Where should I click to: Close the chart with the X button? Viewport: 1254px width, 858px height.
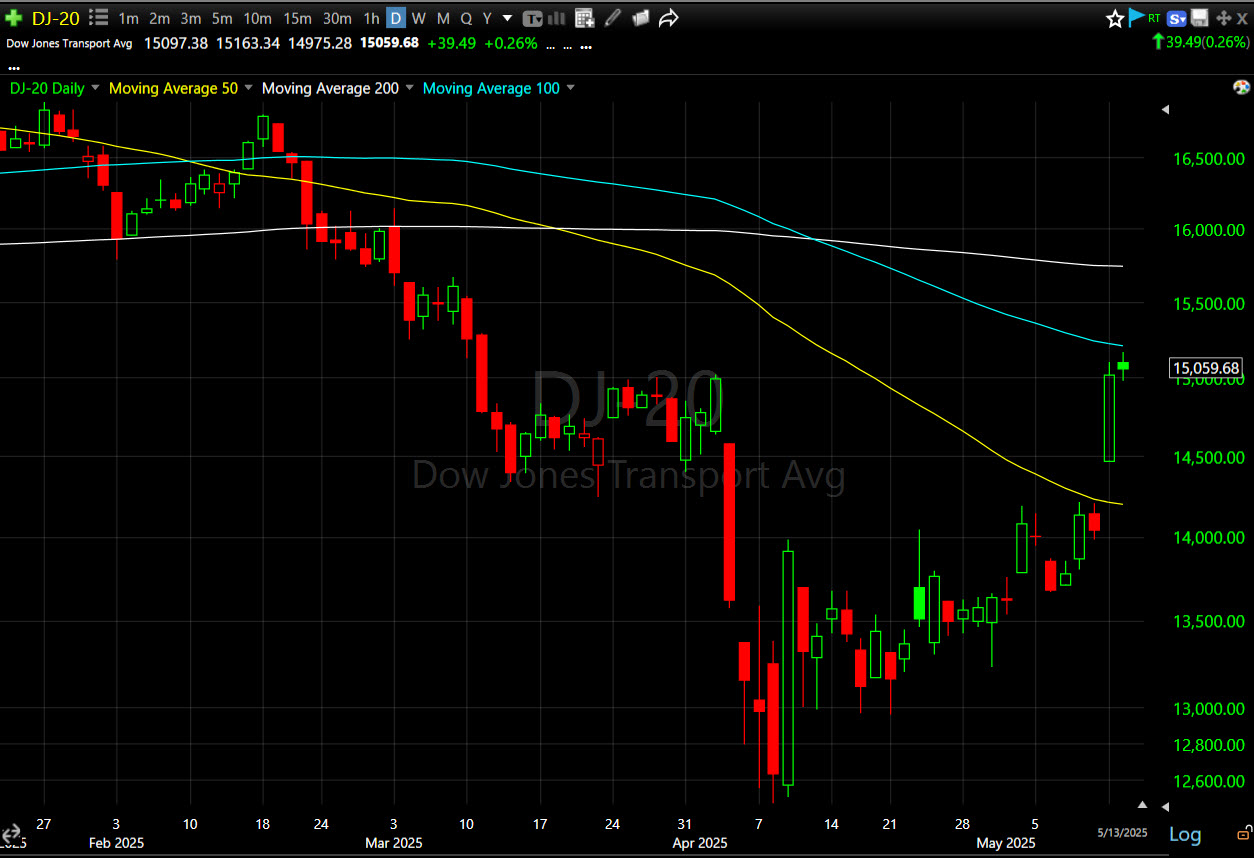pos(1242,18)
